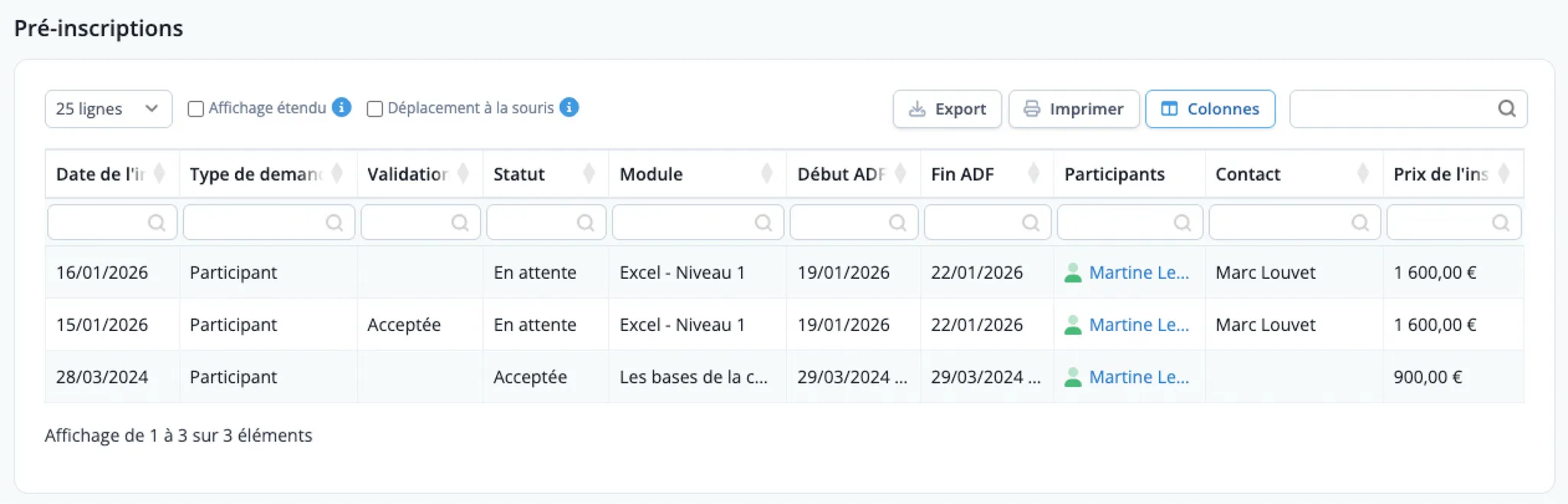Click Acceptée status in 28/03/2024 row

(531, 377)
